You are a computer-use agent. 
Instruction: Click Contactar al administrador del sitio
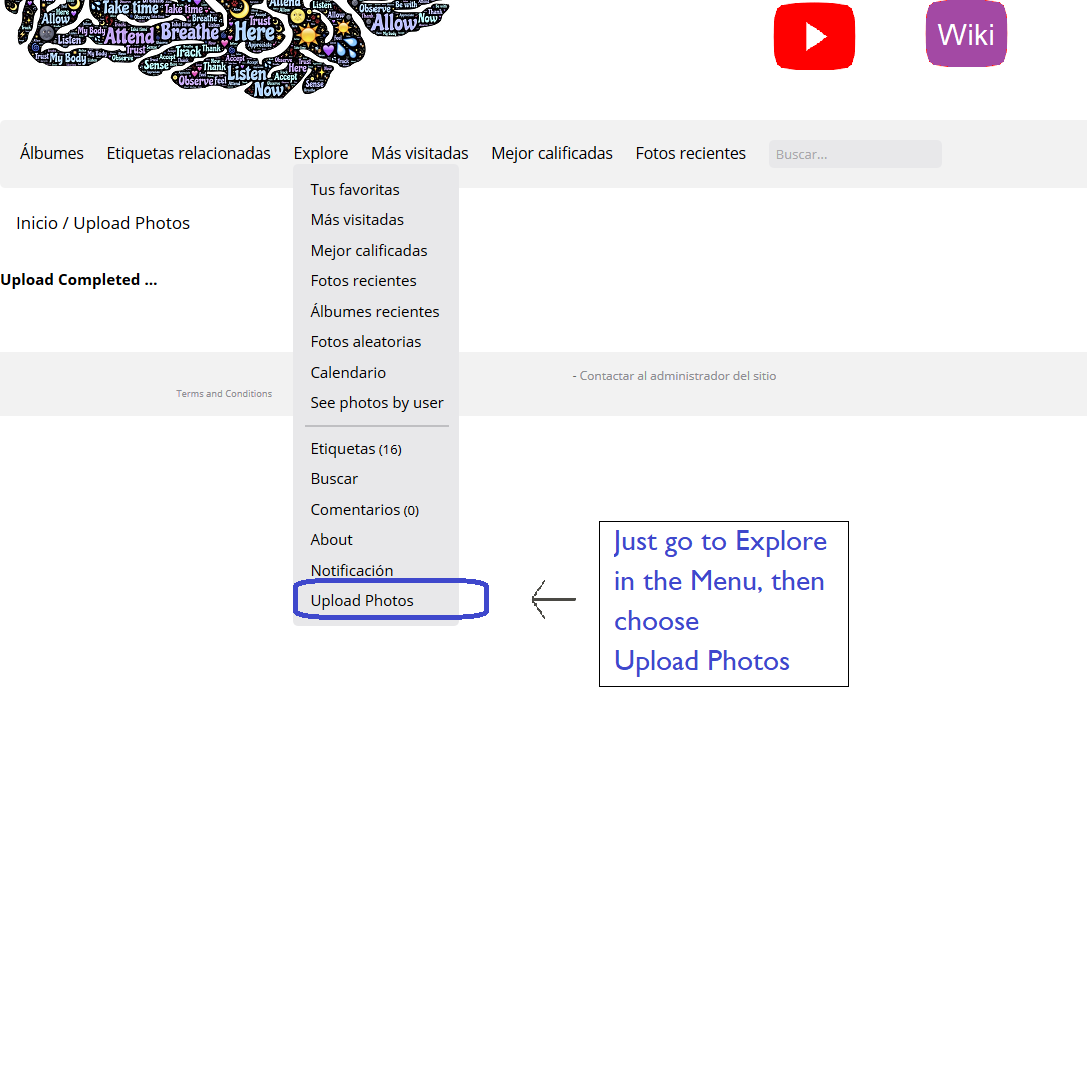tap(677, 376)
